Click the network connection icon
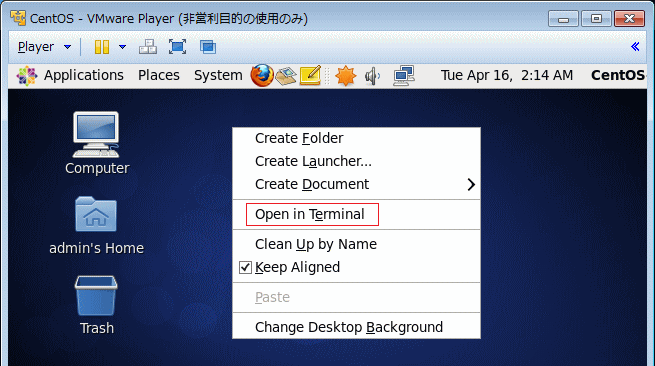This screenshot has width=655, height=366. (404, 76)
